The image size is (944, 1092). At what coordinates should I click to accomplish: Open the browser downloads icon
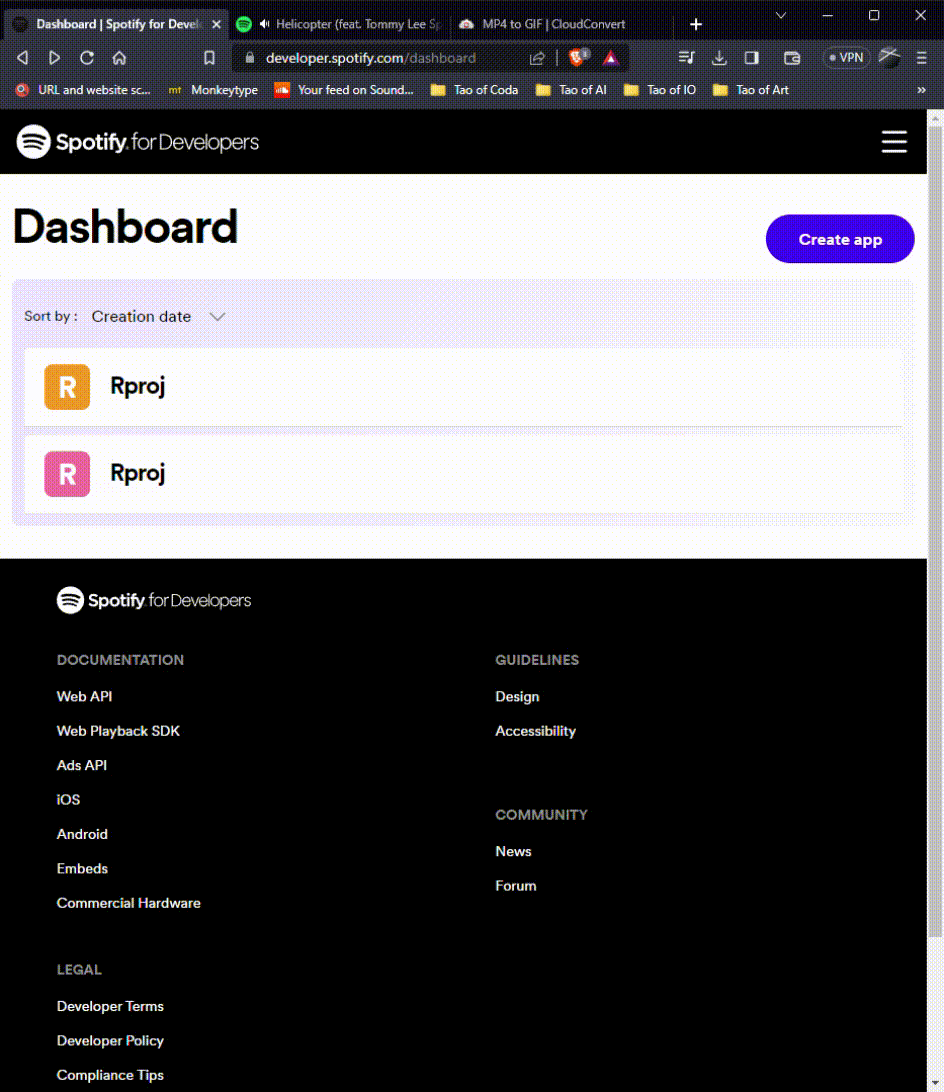(719, 58)
